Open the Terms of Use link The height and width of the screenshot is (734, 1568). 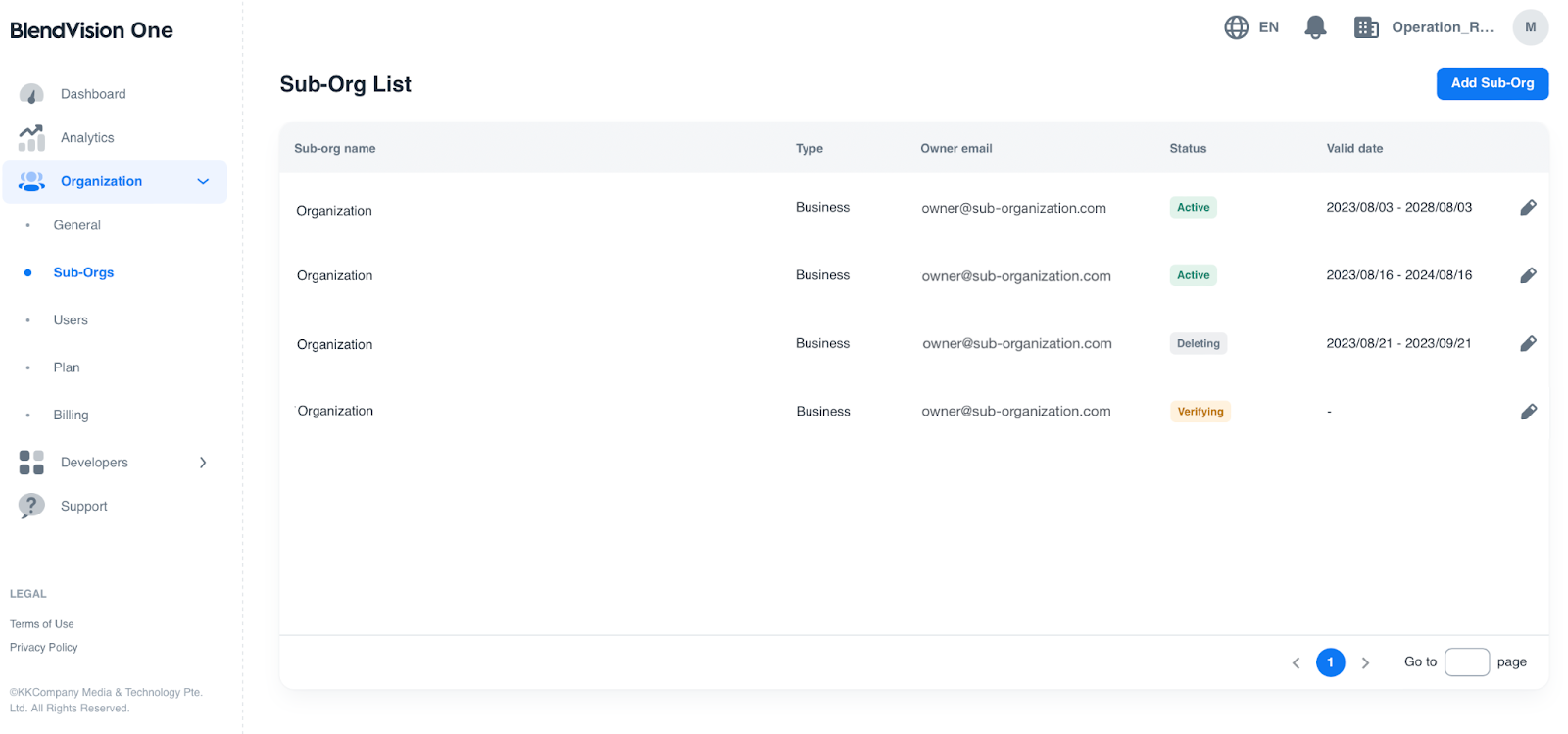[42, 624]
